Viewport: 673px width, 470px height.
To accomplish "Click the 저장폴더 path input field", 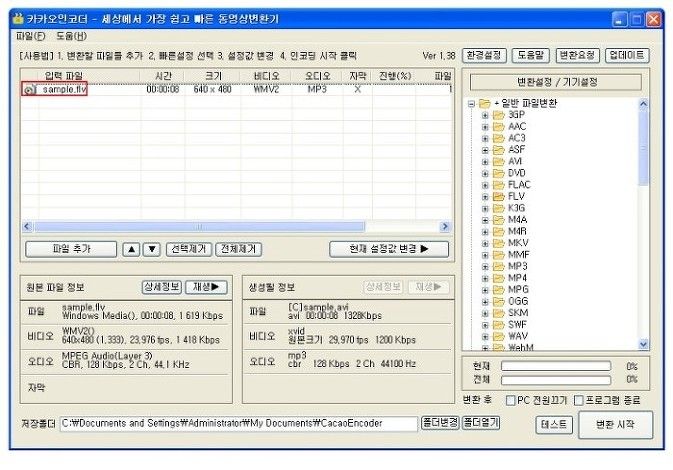I will 239,424.
